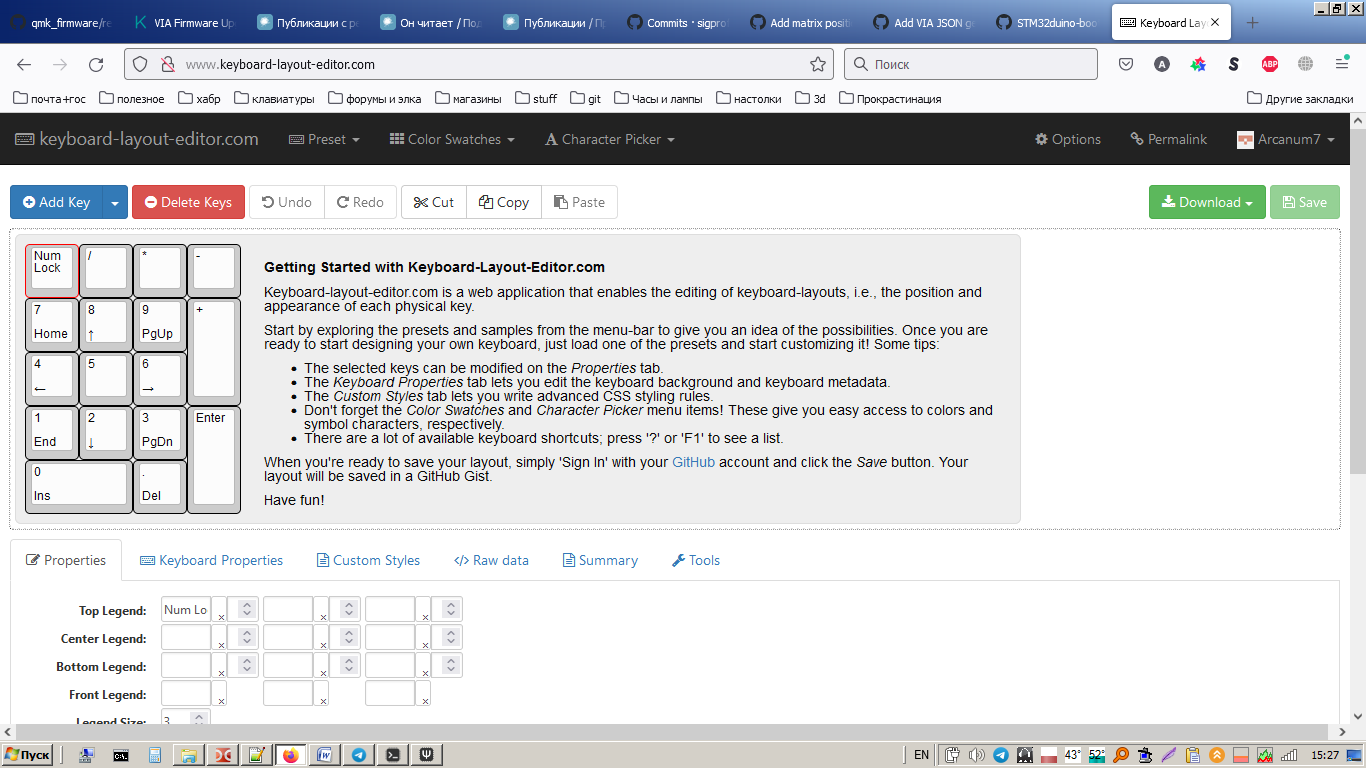Select the Del key on the keypad
Screen dimensions: 1366x768
(x=160, y=487)
